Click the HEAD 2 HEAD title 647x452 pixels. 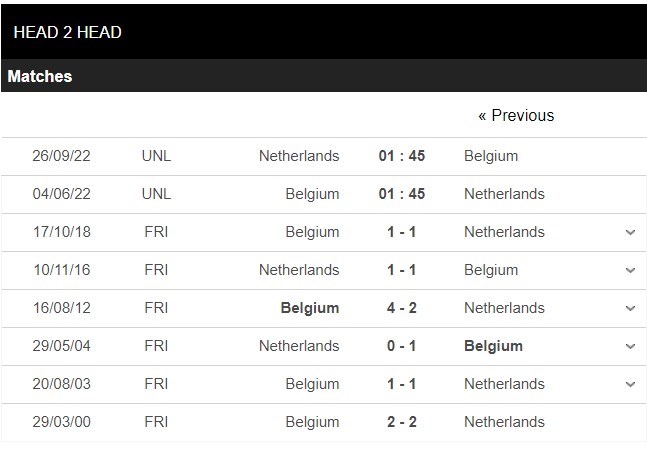(68, 33)
